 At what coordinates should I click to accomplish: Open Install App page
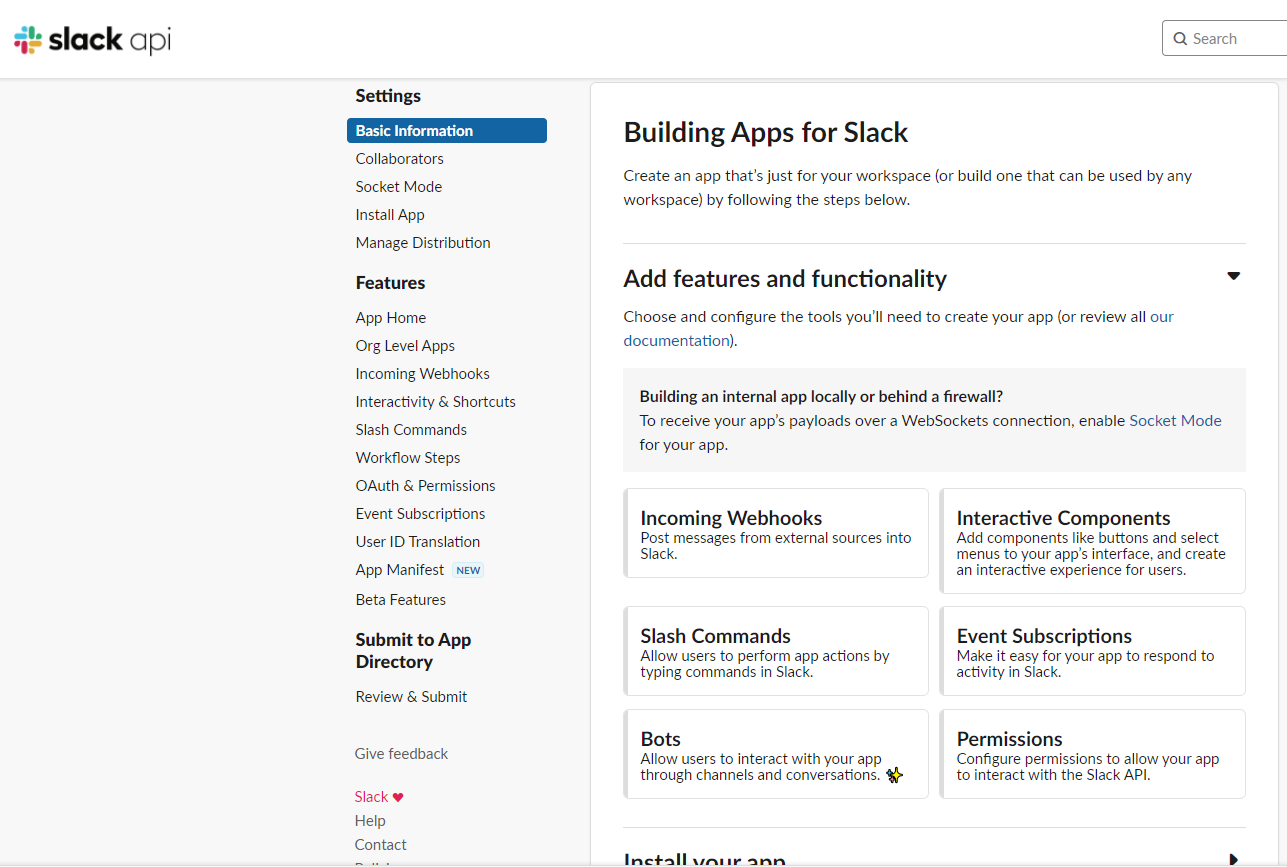click(x=390, y=215)
